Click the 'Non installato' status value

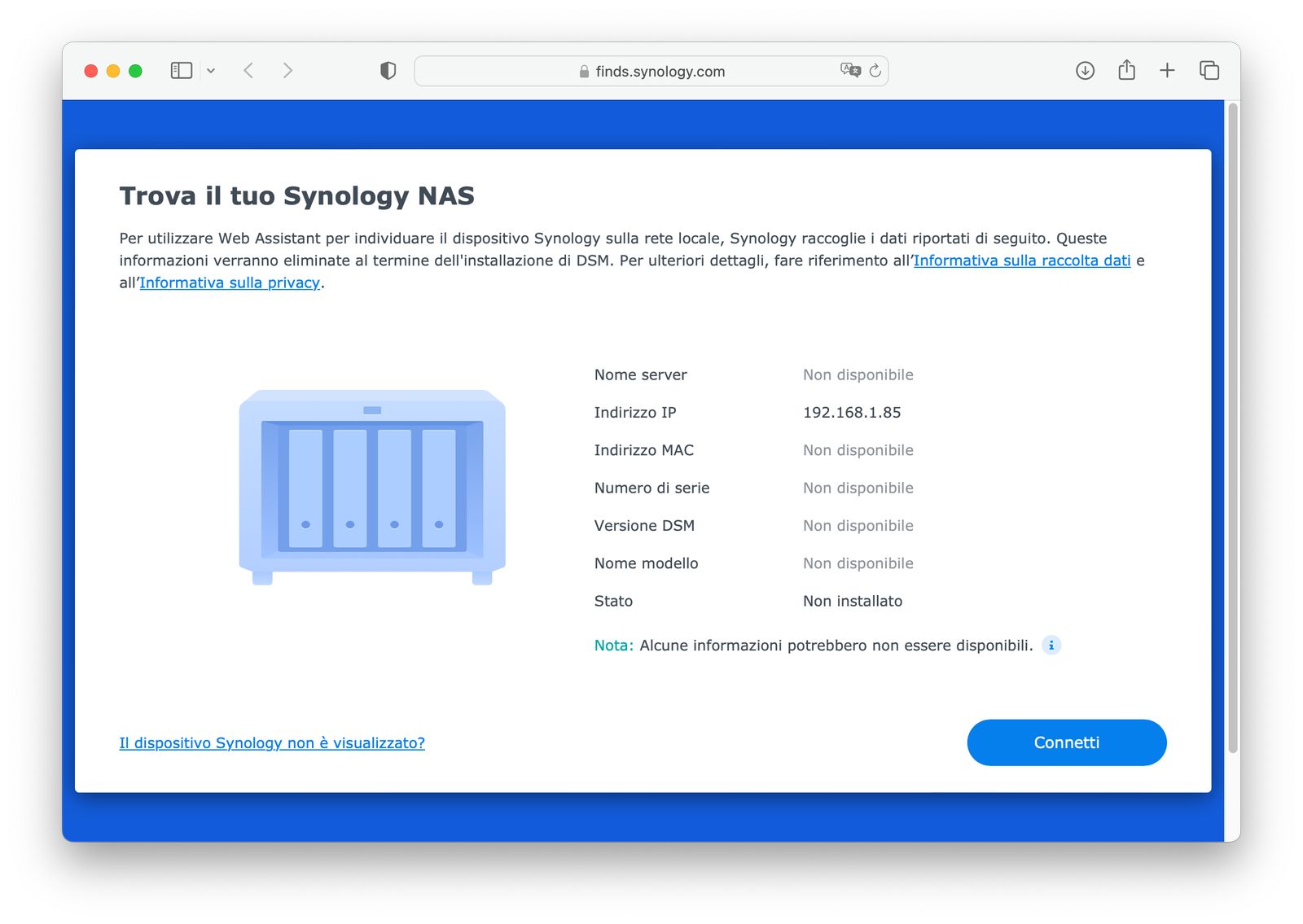853,602
